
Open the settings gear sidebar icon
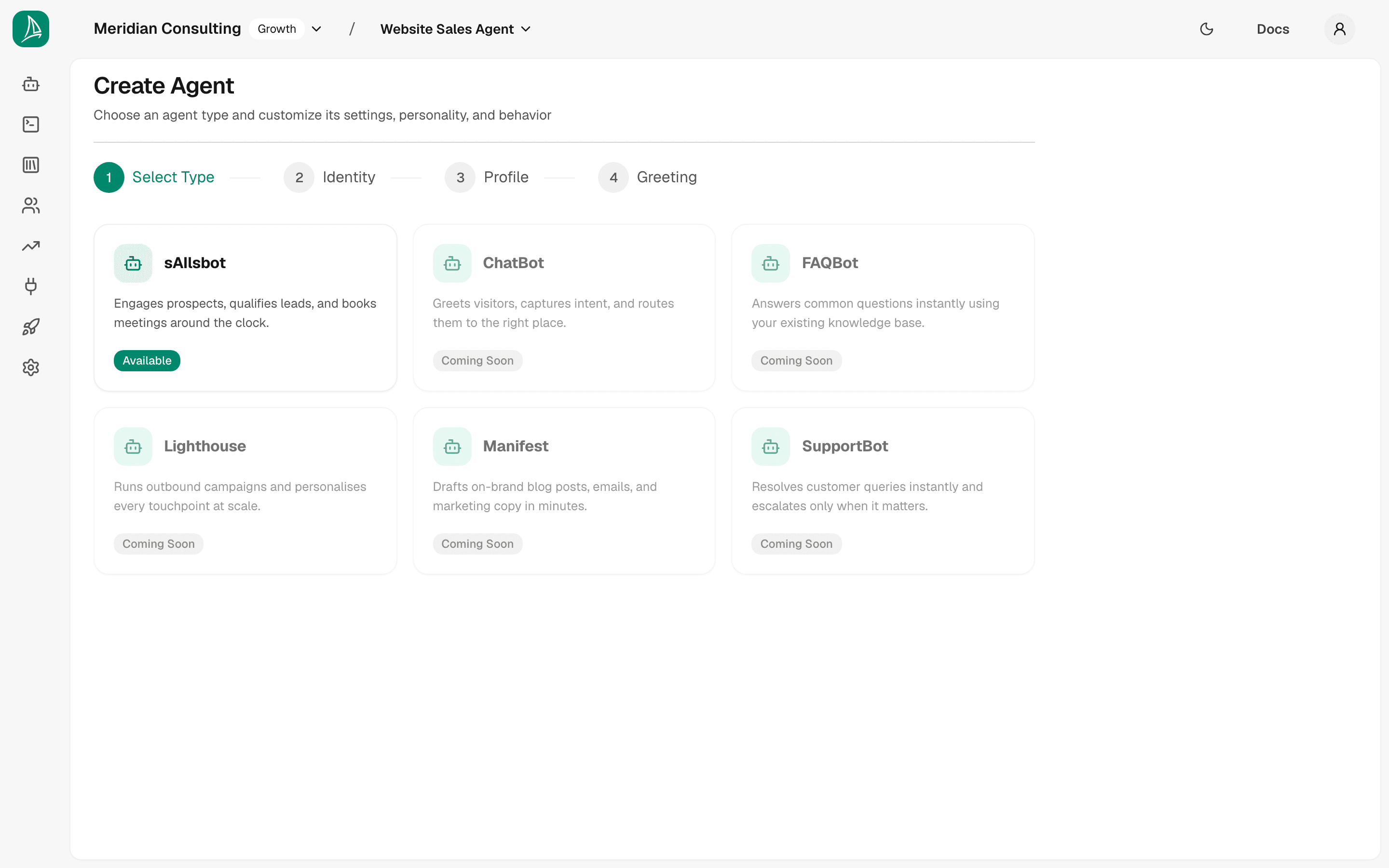pos(31,367)
